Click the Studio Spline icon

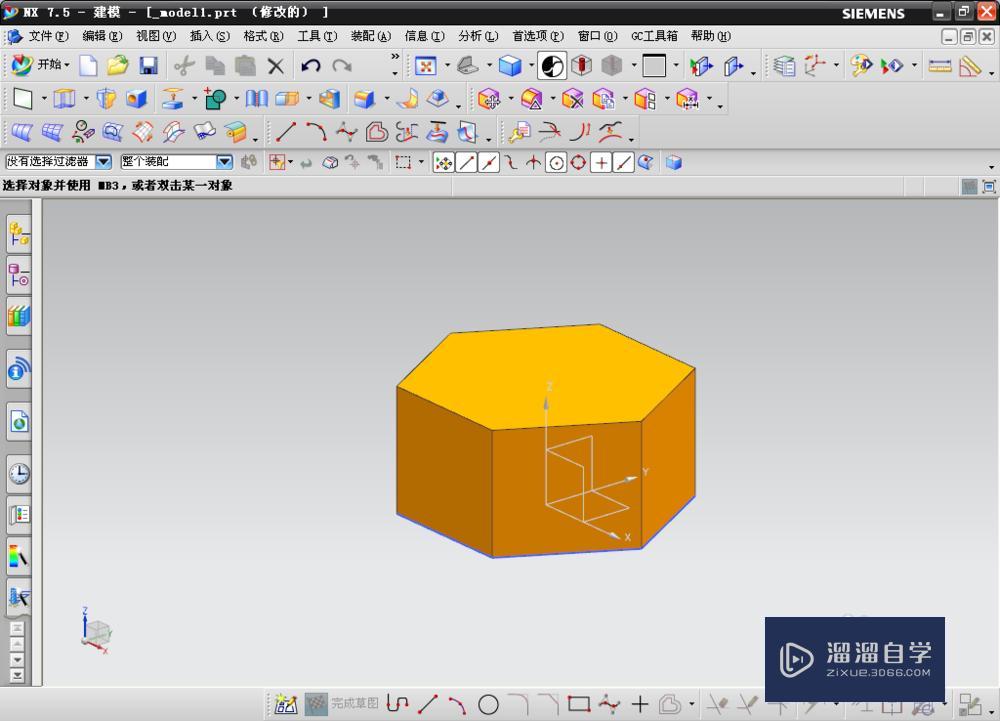click(x=346, y=132)
